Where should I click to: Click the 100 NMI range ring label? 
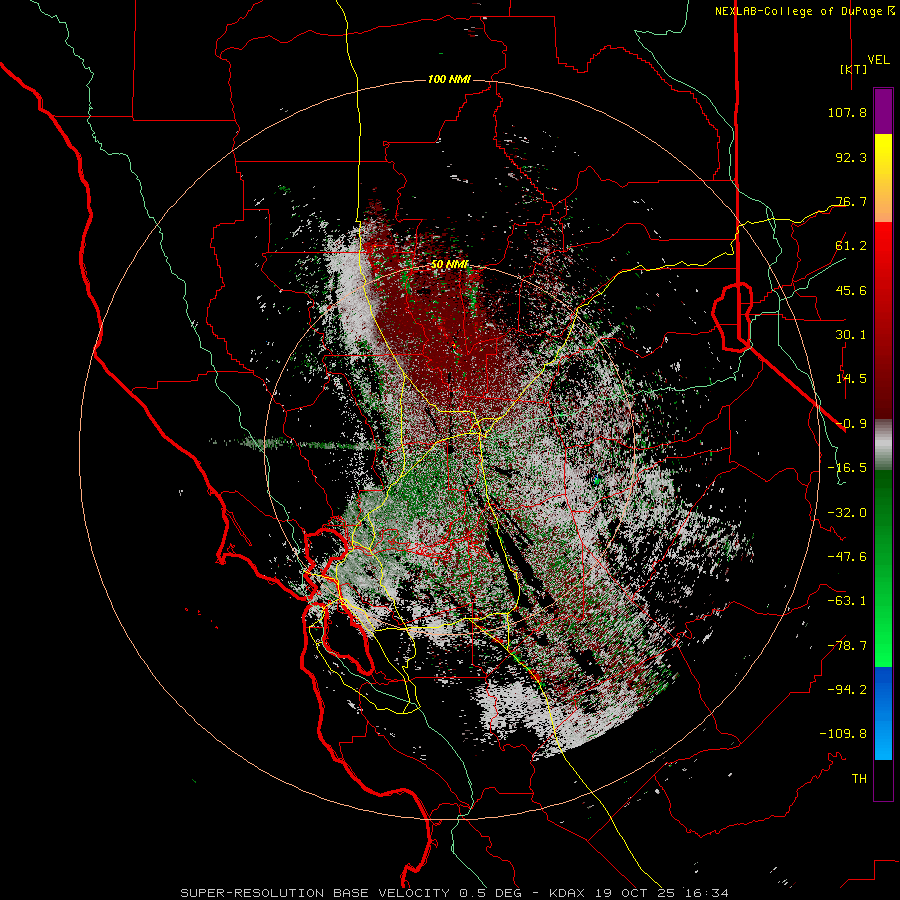click(x=449, y=79)
